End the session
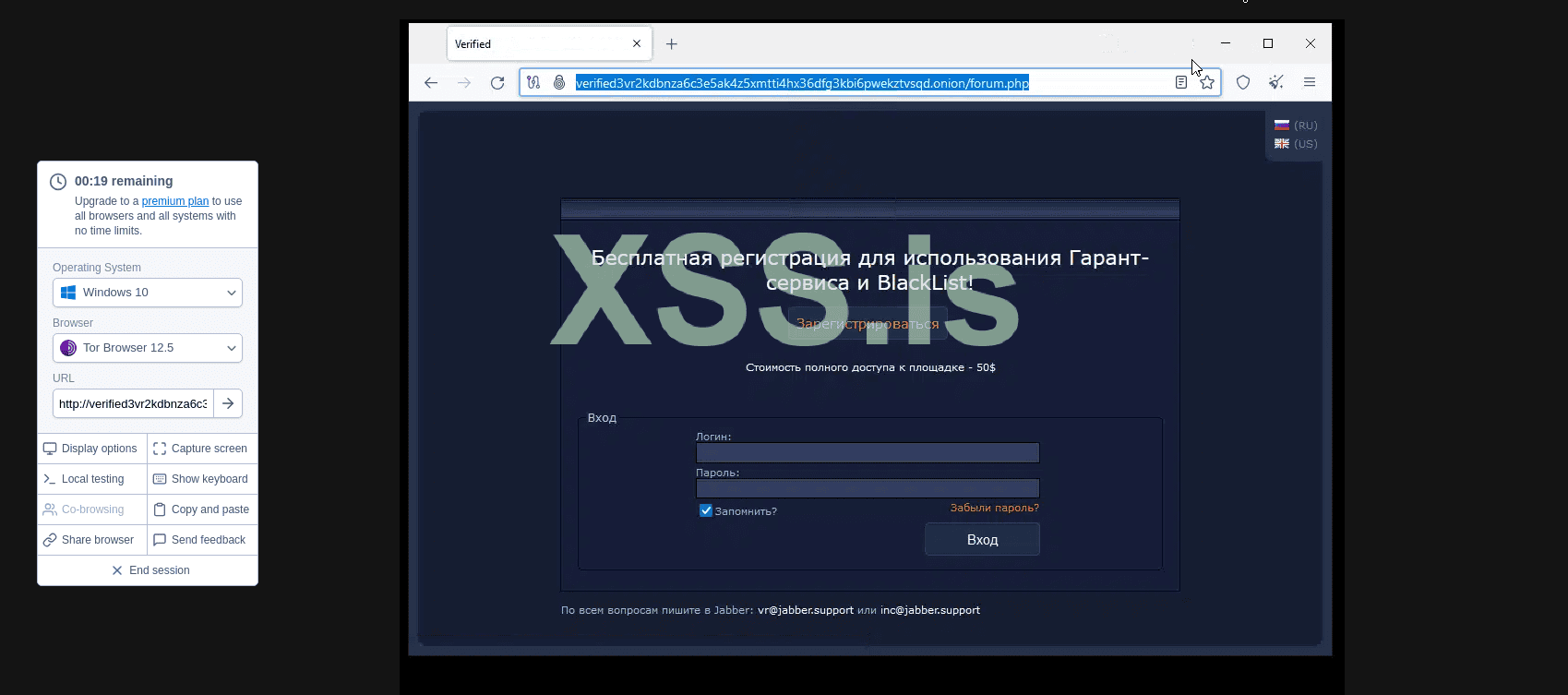The height and width of the screenshot is (695, 1568). [148, 570]
